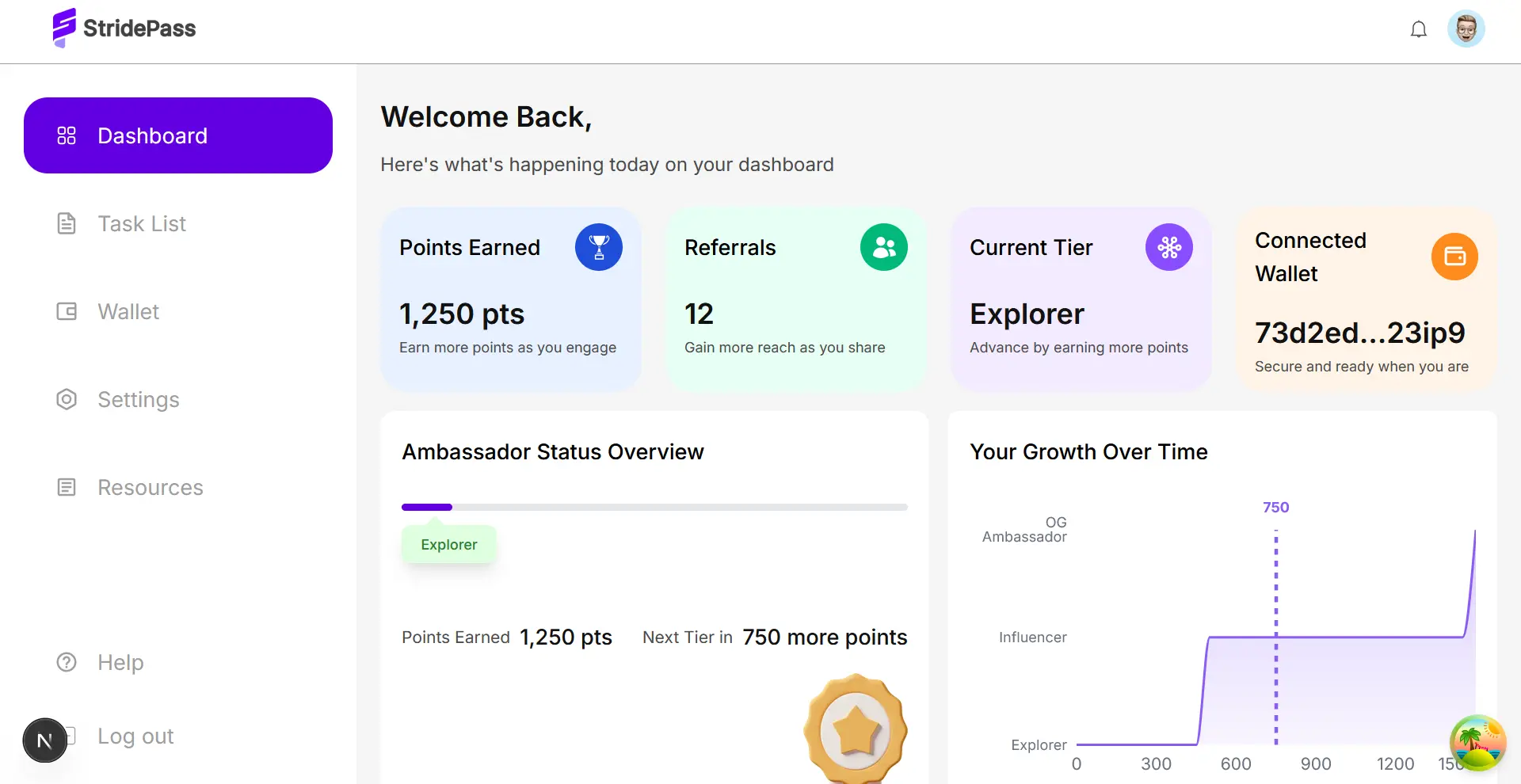Click the 750 marker on the growth chart
Viewport: 1521px width, 784px height.
1275,507
